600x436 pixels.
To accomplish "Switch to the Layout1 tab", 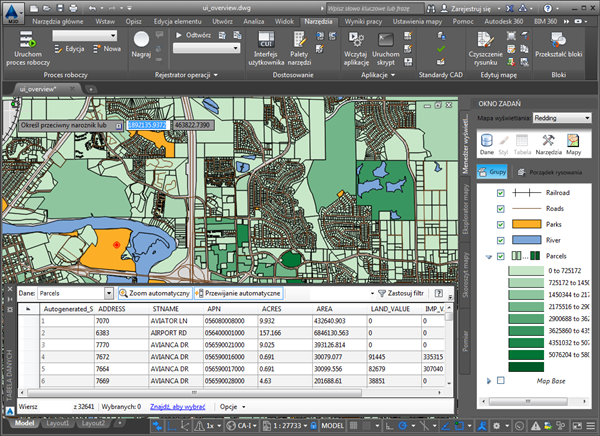I will click(x=59, y=424).
